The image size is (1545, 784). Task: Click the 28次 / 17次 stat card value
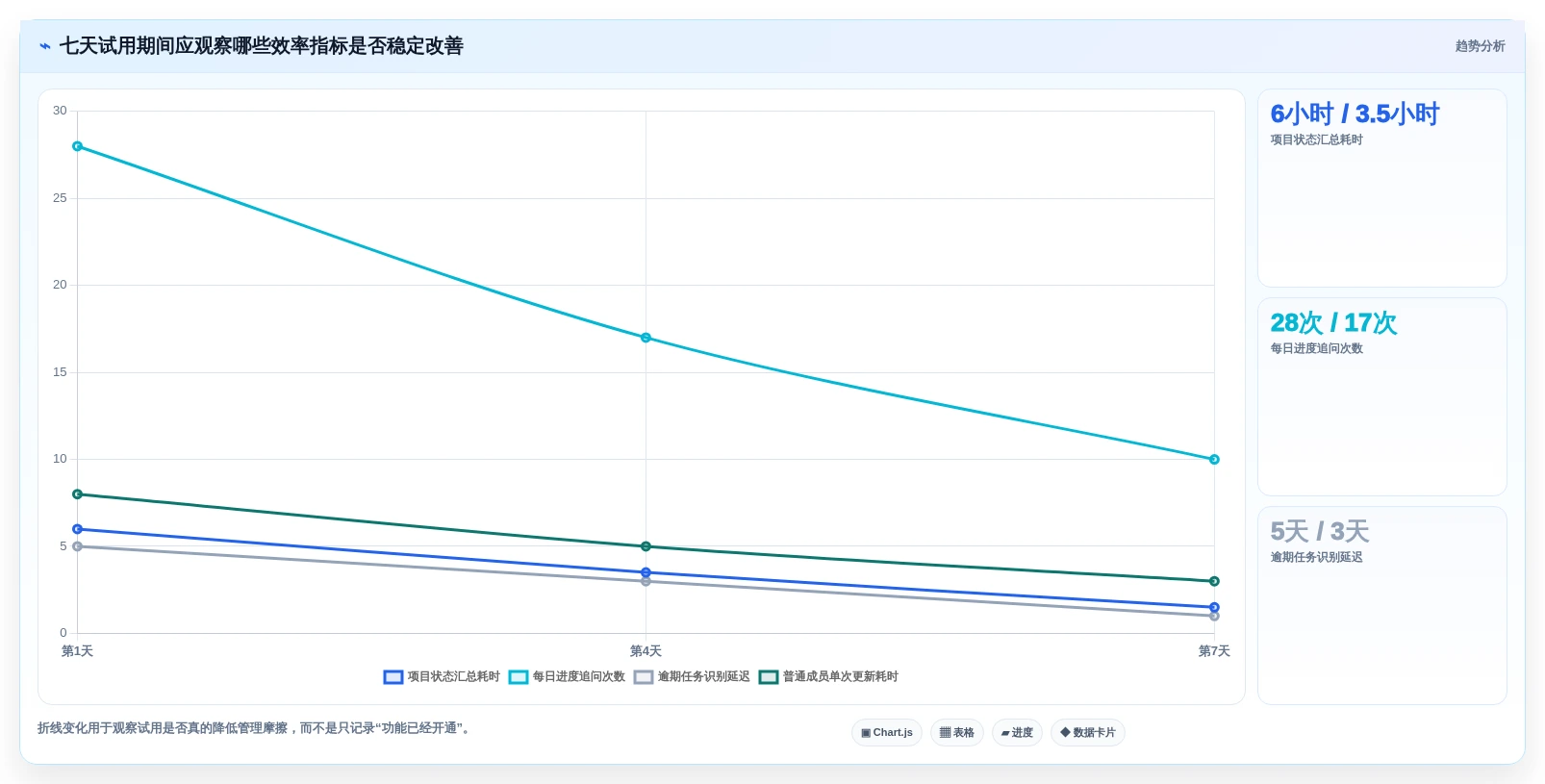click(1333, 322)
